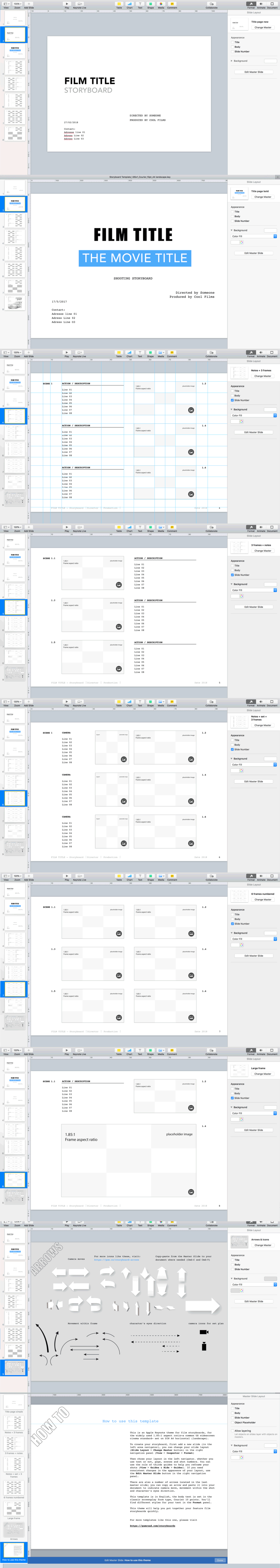Click Shape icon in Title page new window
Viewport: 280px width, 1568px height.
tap(150, 4)
